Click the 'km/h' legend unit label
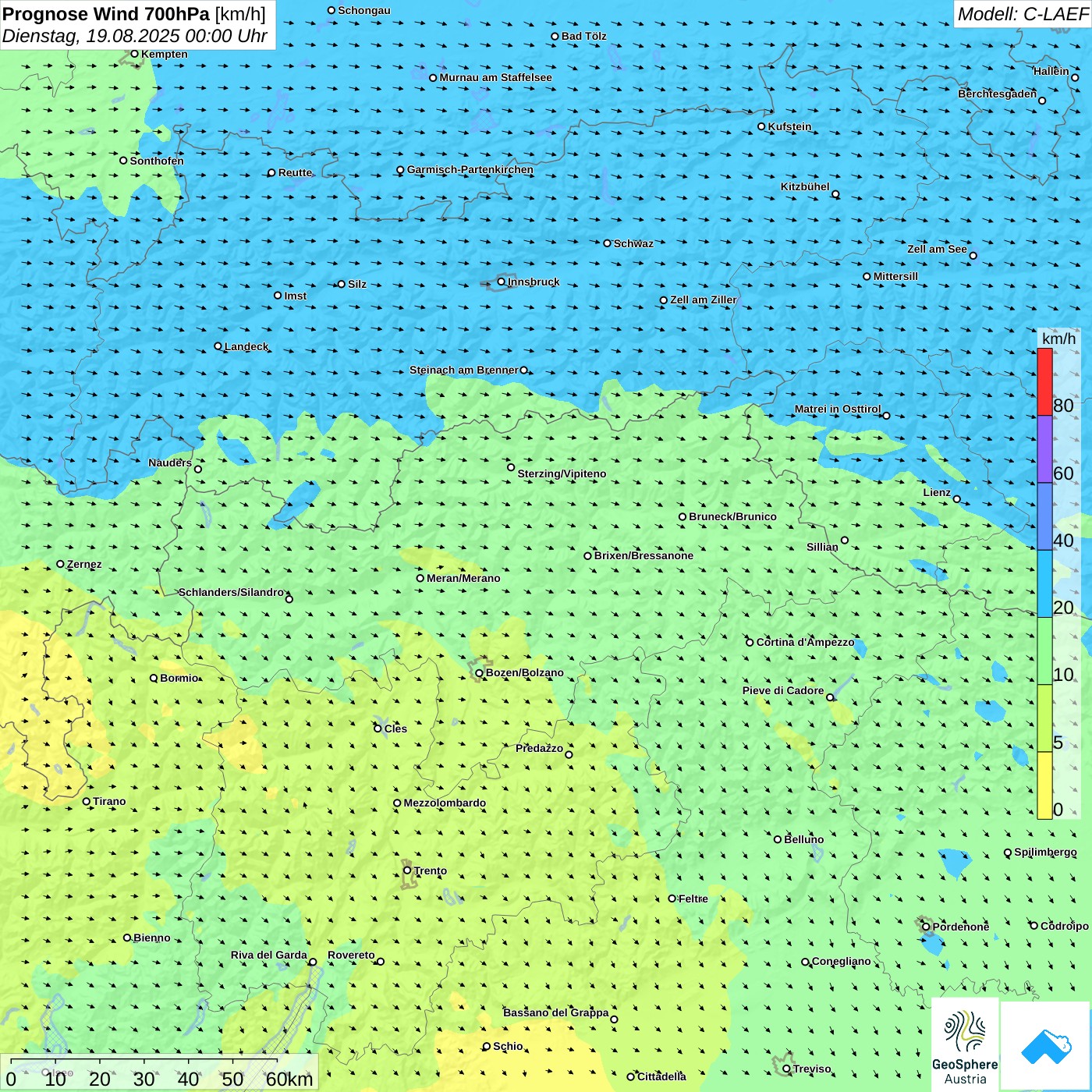 pyautogui.click(x=1058, y=339)
